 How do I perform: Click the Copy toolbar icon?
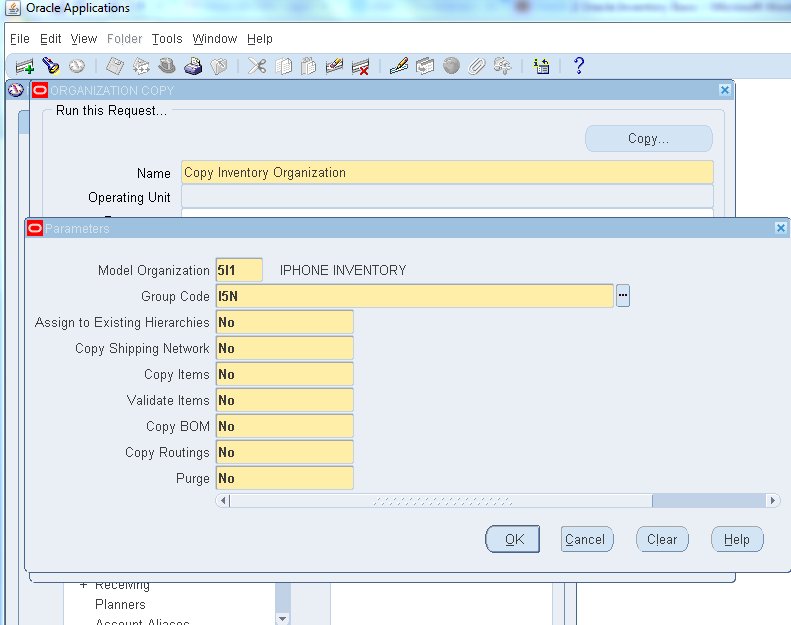[x=284, y=66]
